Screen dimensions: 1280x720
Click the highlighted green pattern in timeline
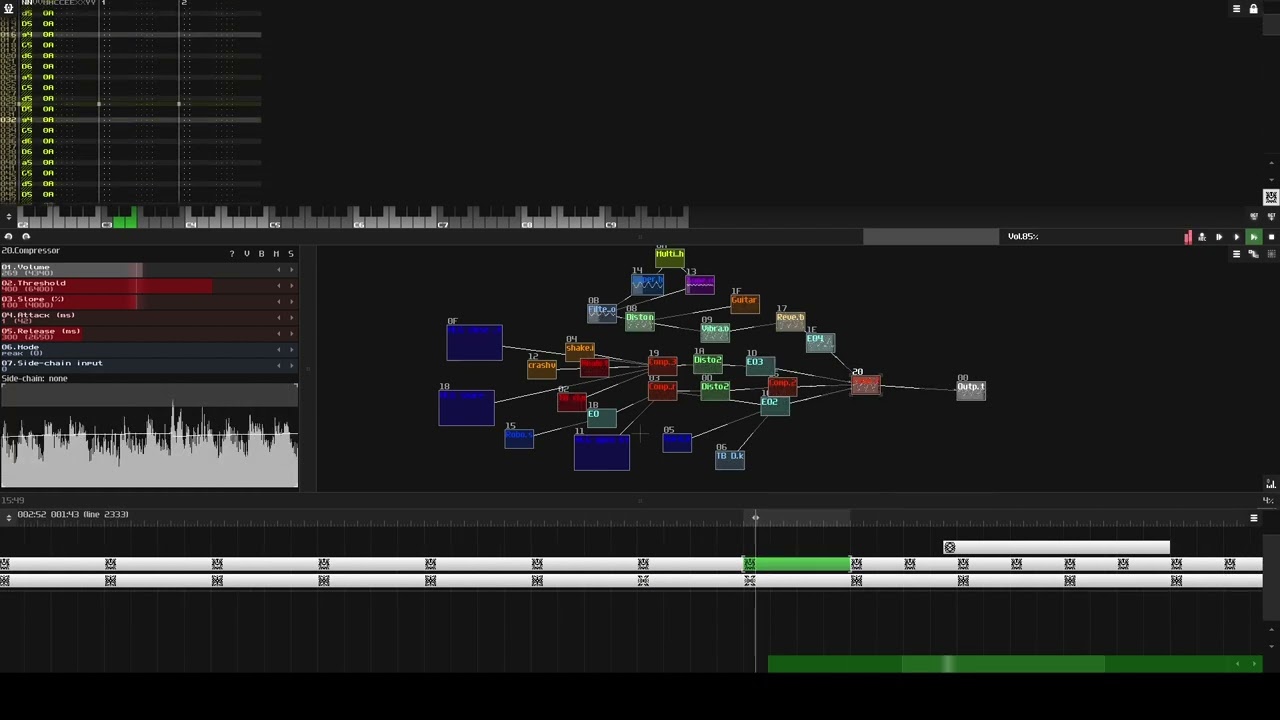[x=799, y=564]
